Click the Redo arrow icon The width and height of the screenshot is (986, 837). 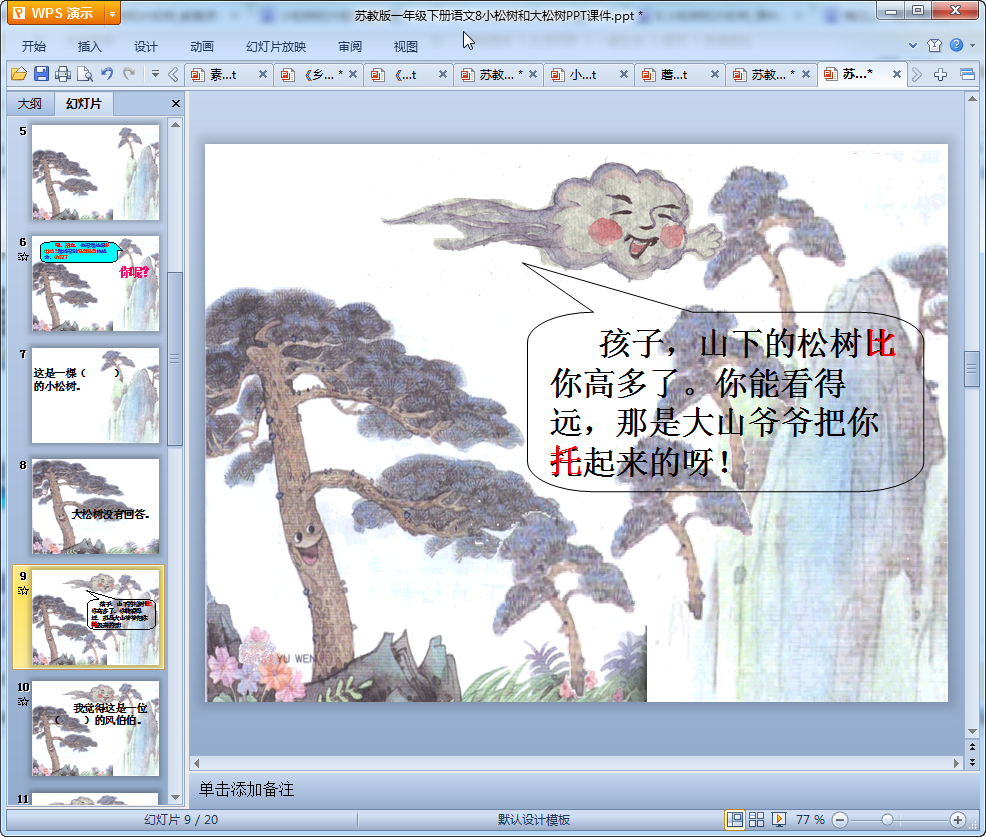click(129, 74)
